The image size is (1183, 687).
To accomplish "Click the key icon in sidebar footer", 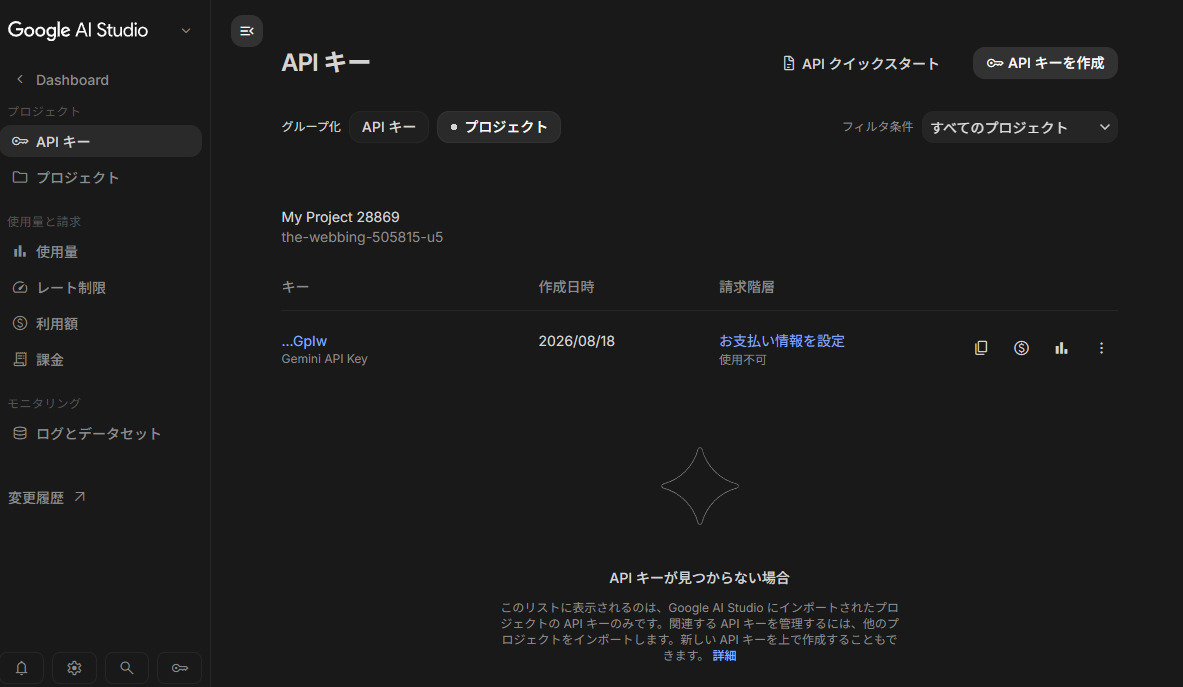I will click(180, 667).
